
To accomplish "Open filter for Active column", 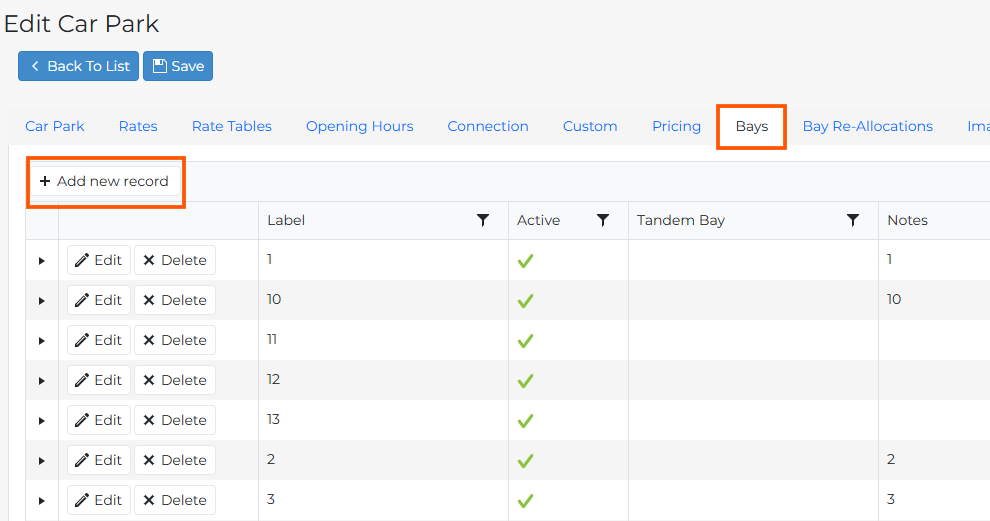I will click(x=603, y=220).
